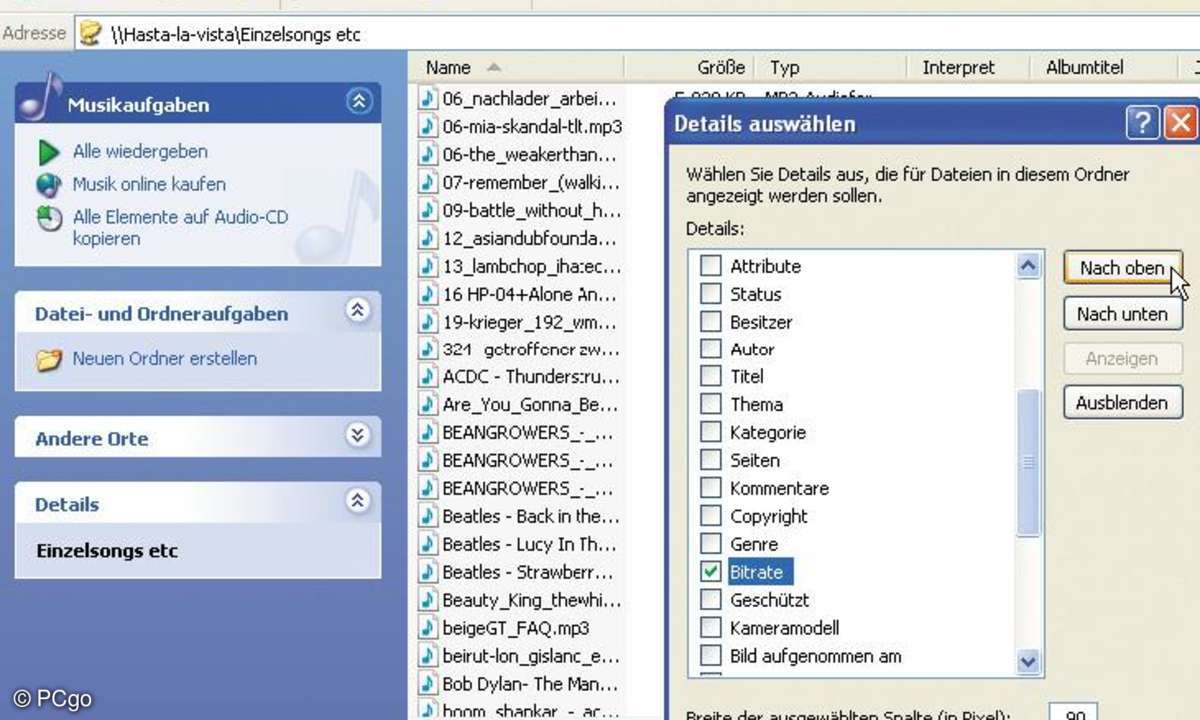Open the Musik online kaufen link
The width and height of the screenshot is (1200, 720).
coord(149,185)
